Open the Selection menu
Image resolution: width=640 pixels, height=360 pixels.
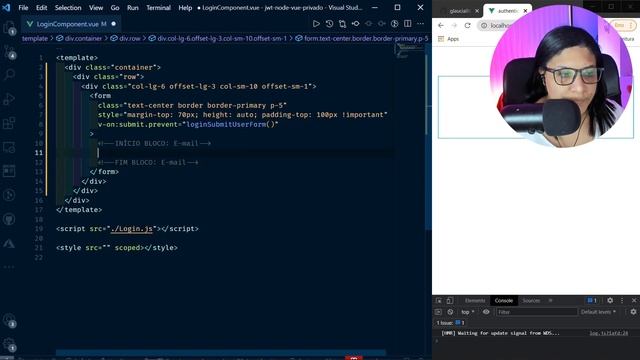tap(68, 8)
